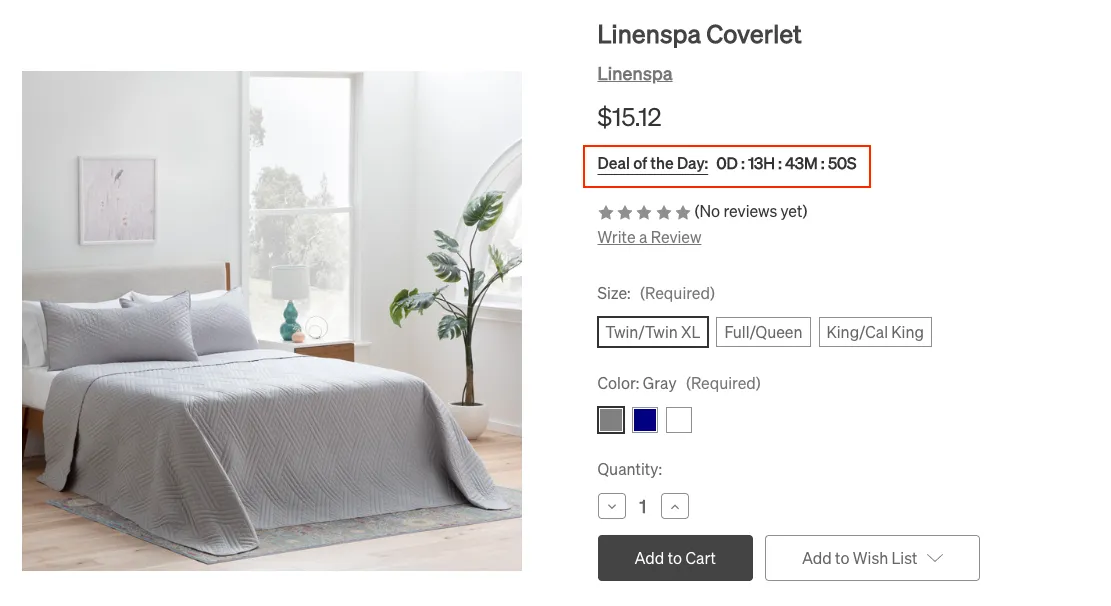The height and width of the screenshot is (606, 1111).
Task: Expand the Add to Wish List dropdown
Action: (872, 558)
